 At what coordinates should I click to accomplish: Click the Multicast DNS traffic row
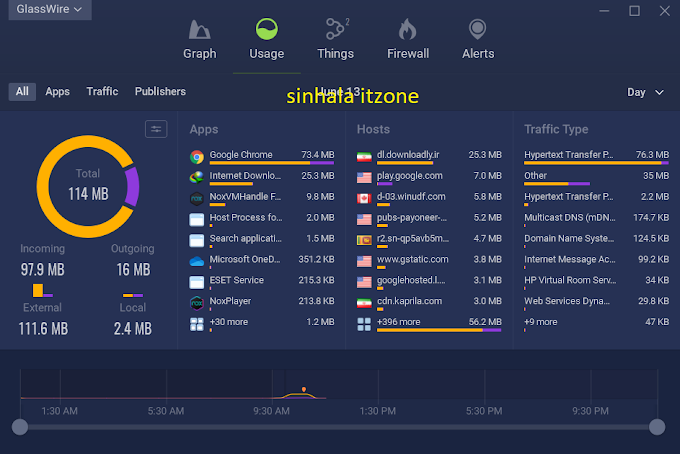pyautogui.click(x=596, y=219)
